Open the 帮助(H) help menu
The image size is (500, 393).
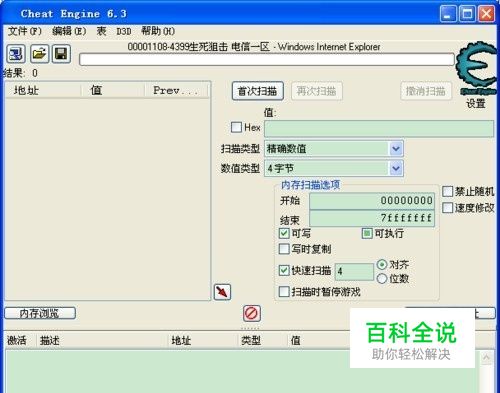(x=158, y=31)
